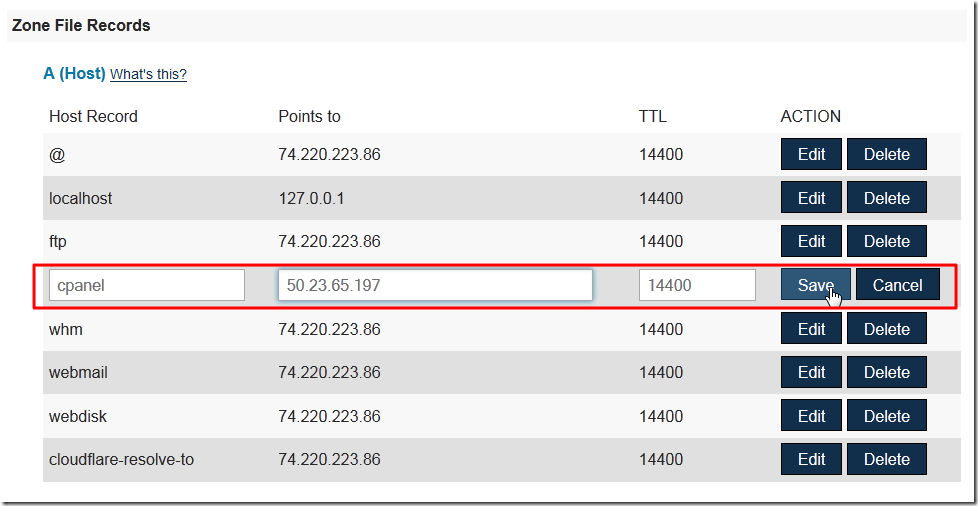Edit the ftp record
Image resolution: width=978 pixels, height=506 pixels.
[x=811, y=241]
